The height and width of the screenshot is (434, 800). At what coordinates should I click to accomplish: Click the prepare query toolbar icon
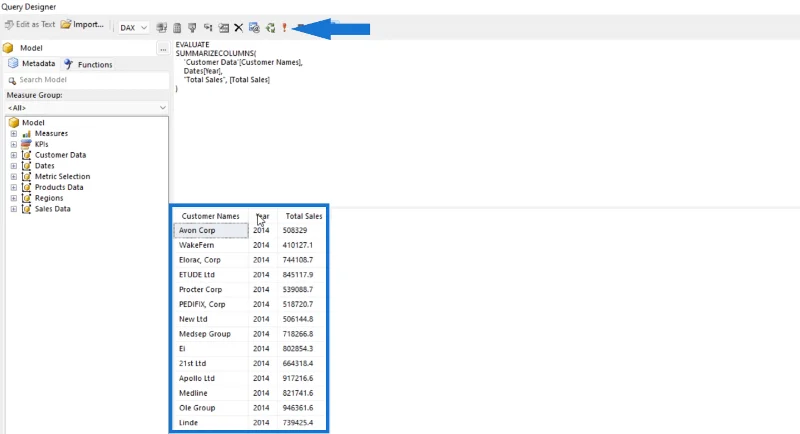tap(254, 28)
